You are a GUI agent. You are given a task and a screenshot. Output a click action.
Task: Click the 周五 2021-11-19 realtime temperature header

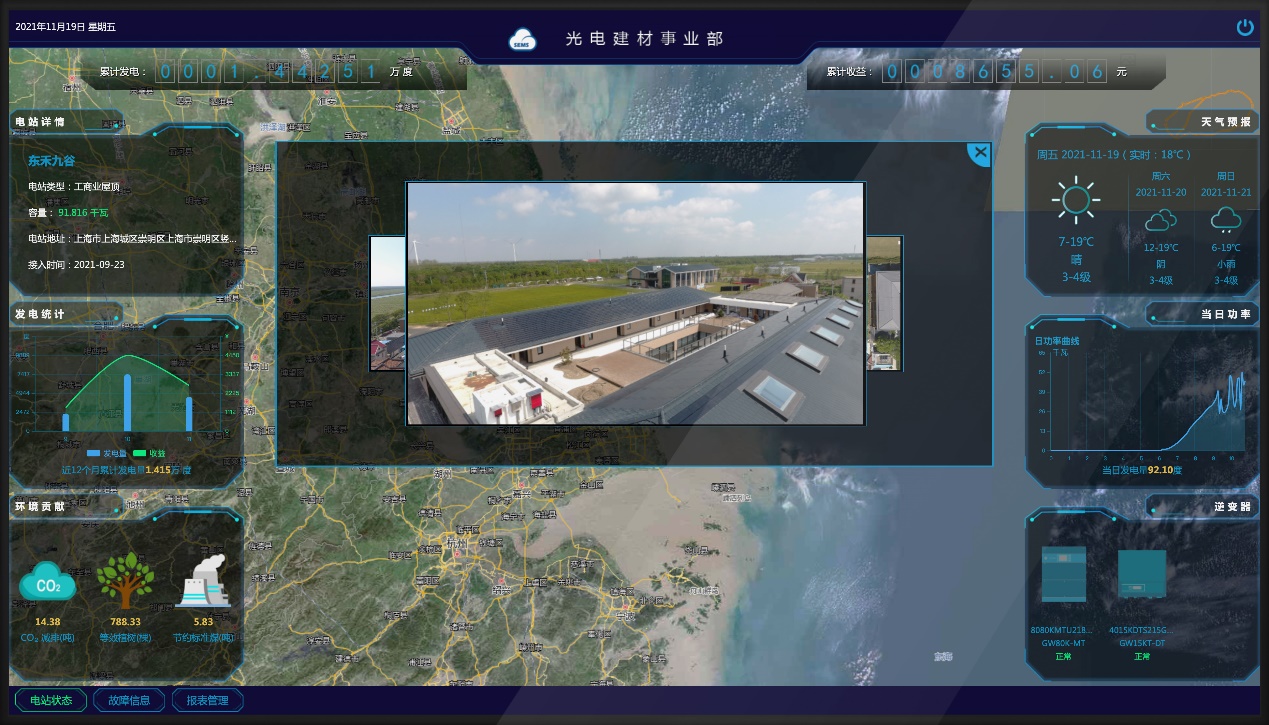pyautogui.click(x=1113, y=155)
